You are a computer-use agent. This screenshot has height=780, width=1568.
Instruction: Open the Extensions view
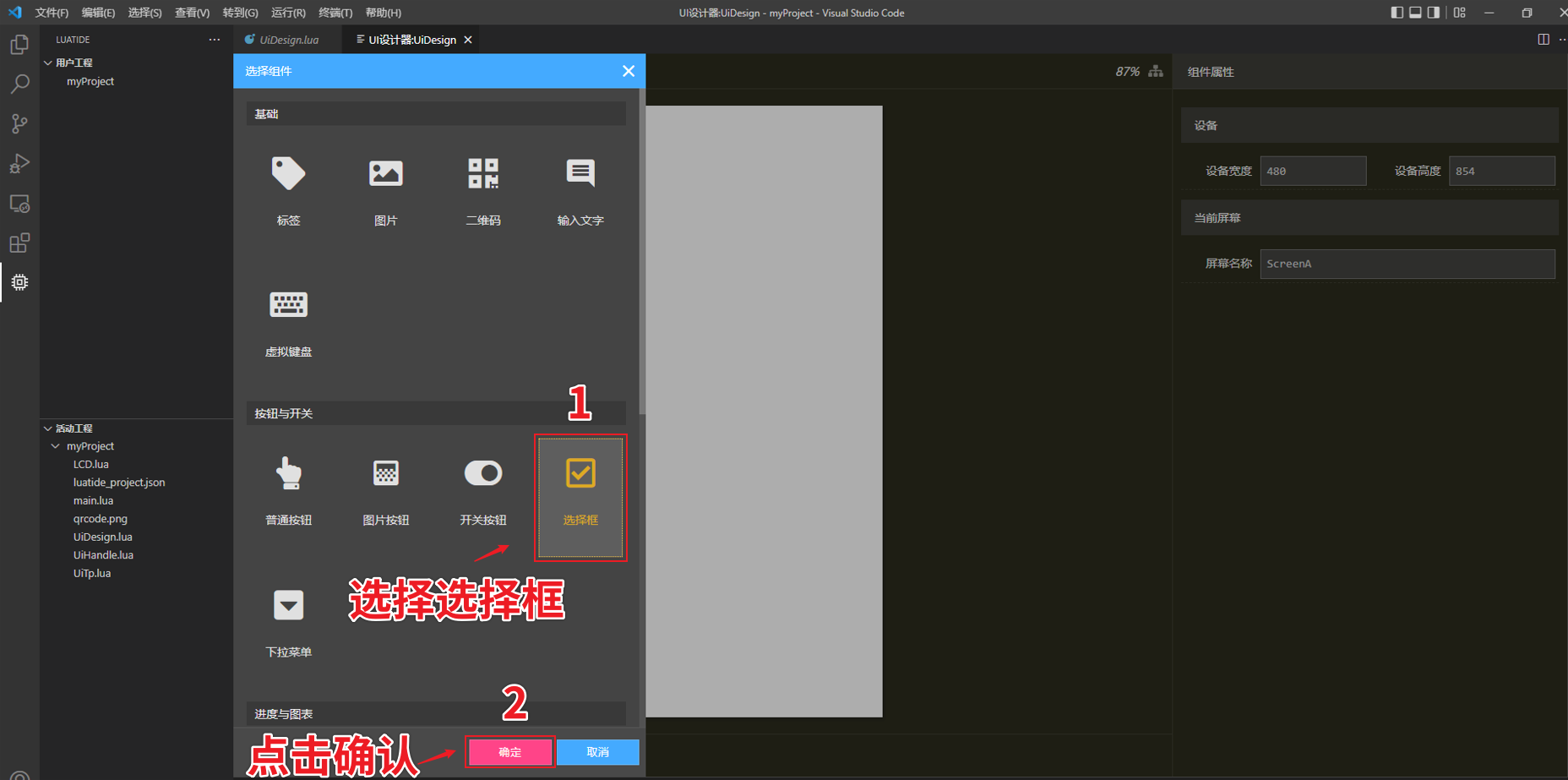coord(19,243)
